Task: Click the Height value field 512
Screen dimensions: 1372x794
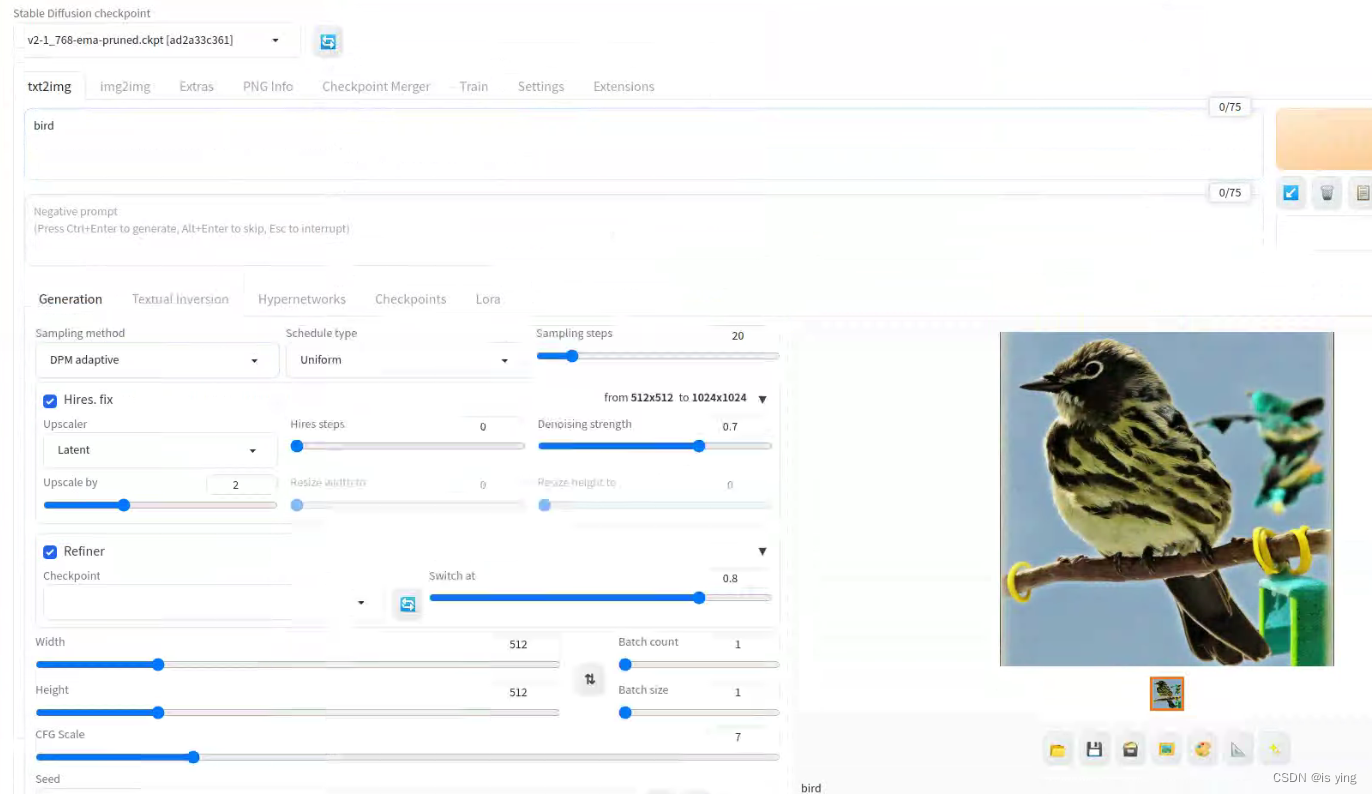Action: [x=520, y=692]
